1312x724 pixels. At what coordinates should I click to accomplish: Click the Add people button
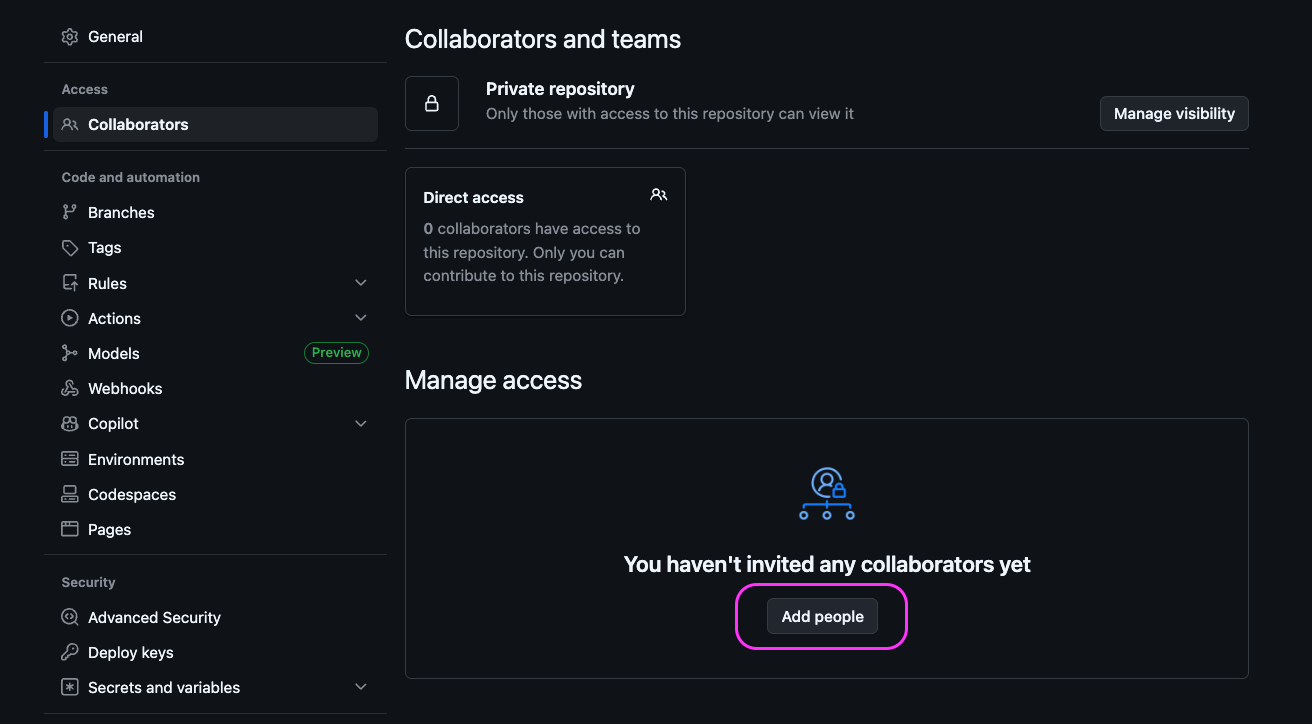(x=822, y=616)
